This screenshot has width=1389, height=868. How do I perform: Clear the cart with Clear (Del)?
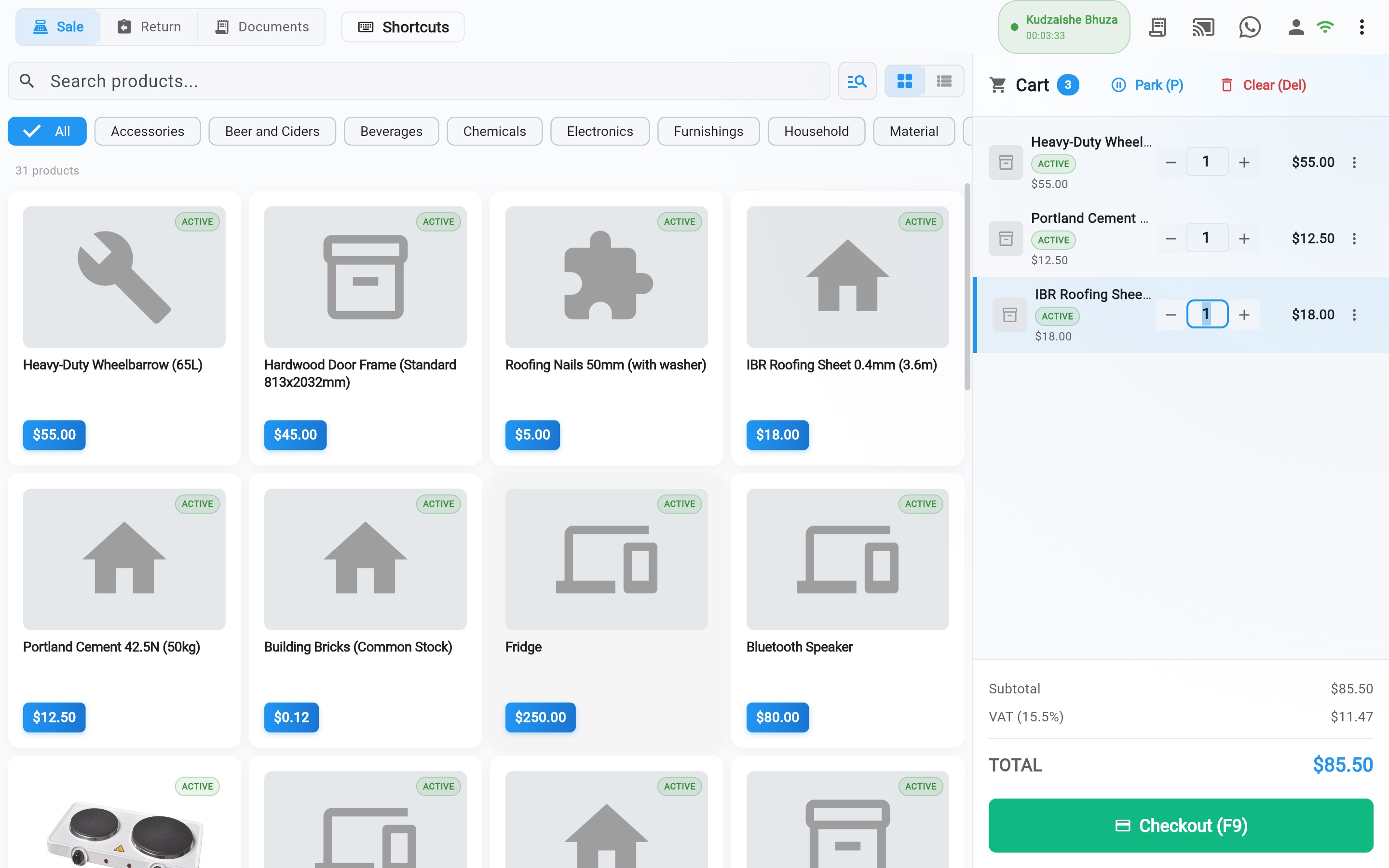click(1263, 85)
